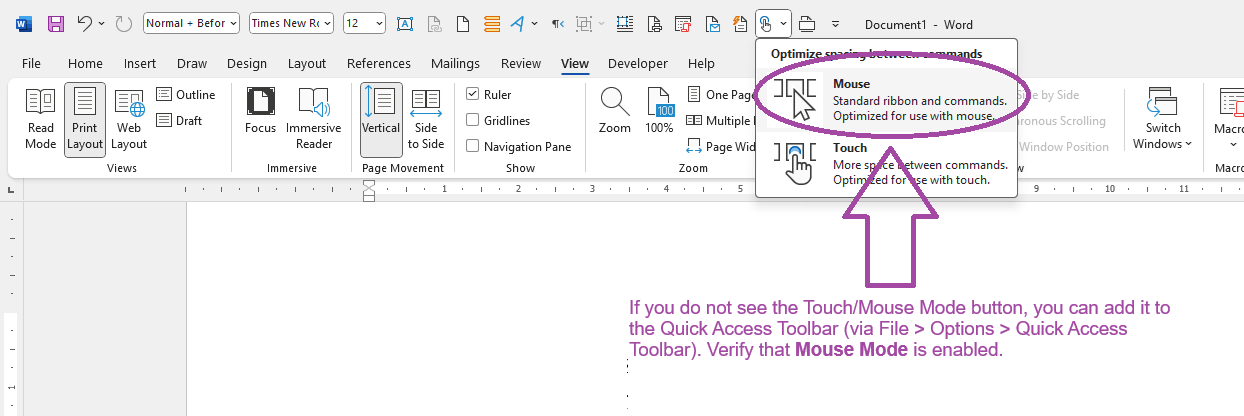
Task: Click the tab selector at ruler's left end
Action: pos(10,189)
